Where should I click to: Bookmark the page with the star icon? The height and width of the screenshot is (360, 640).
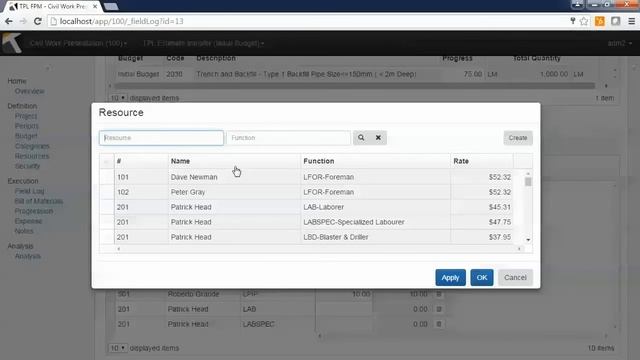tap(584, 21)
